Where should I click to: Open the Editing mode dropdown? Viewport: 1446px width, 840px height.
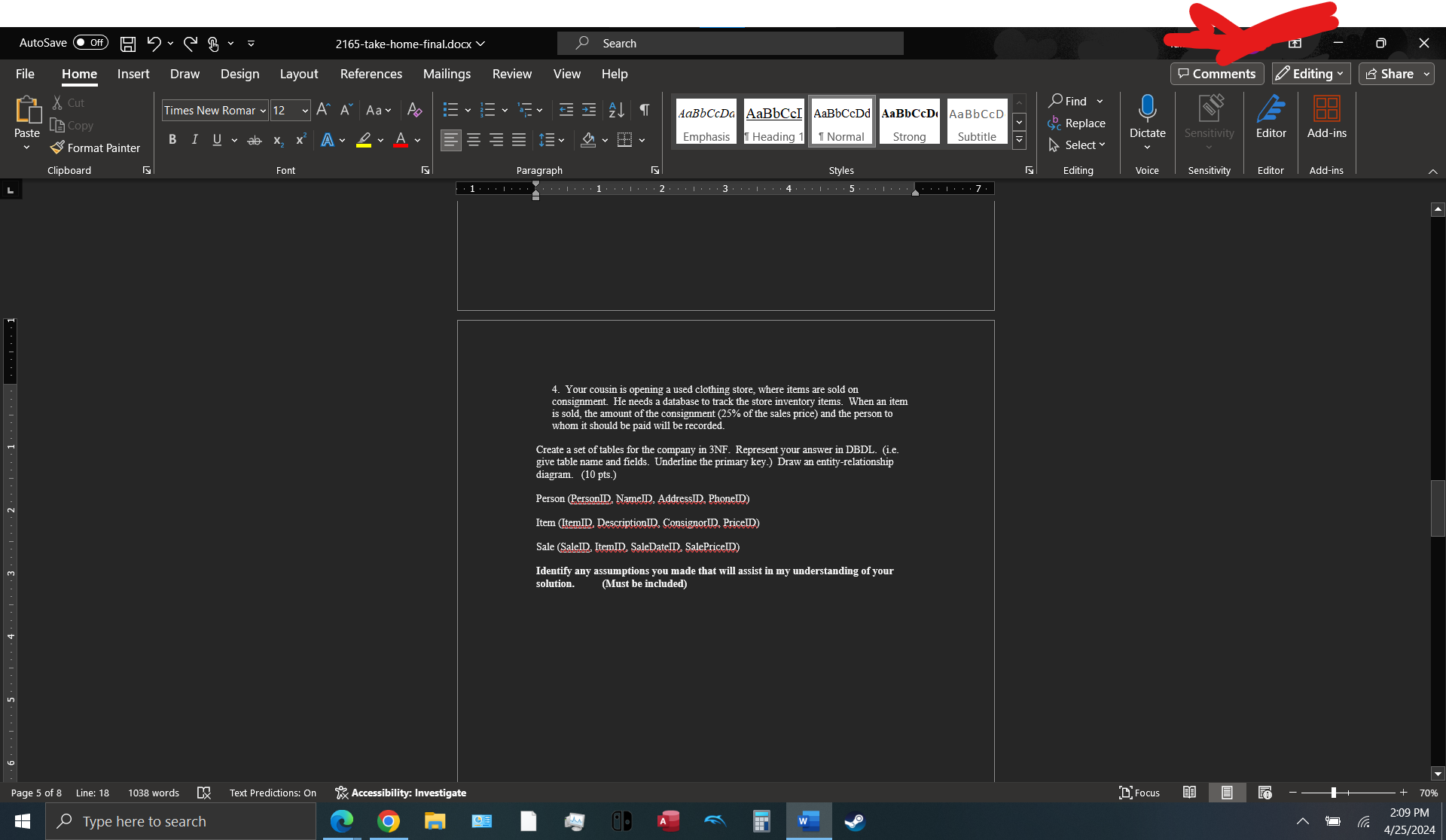click(x=1311, y=74)
